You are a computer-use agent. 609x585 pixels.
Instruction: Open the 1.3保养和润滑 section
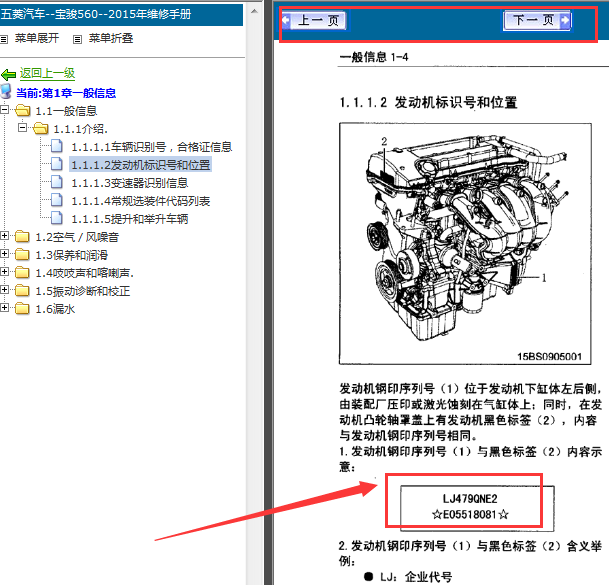(71, 255)
